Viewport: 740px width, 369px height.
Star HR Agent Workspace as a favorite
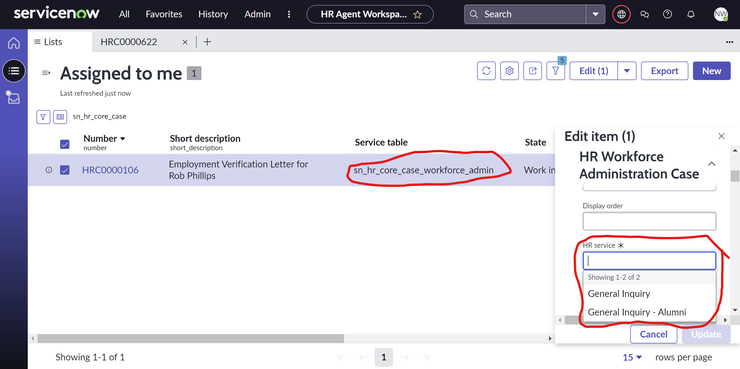point(417,15)
